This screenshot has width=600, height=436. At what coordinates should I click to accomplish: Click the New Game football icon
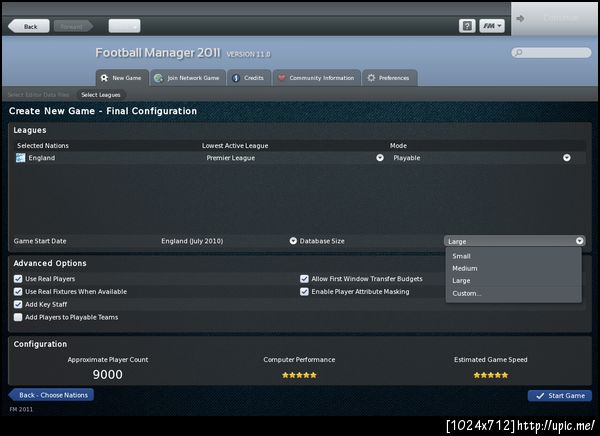tap(104, 78)
